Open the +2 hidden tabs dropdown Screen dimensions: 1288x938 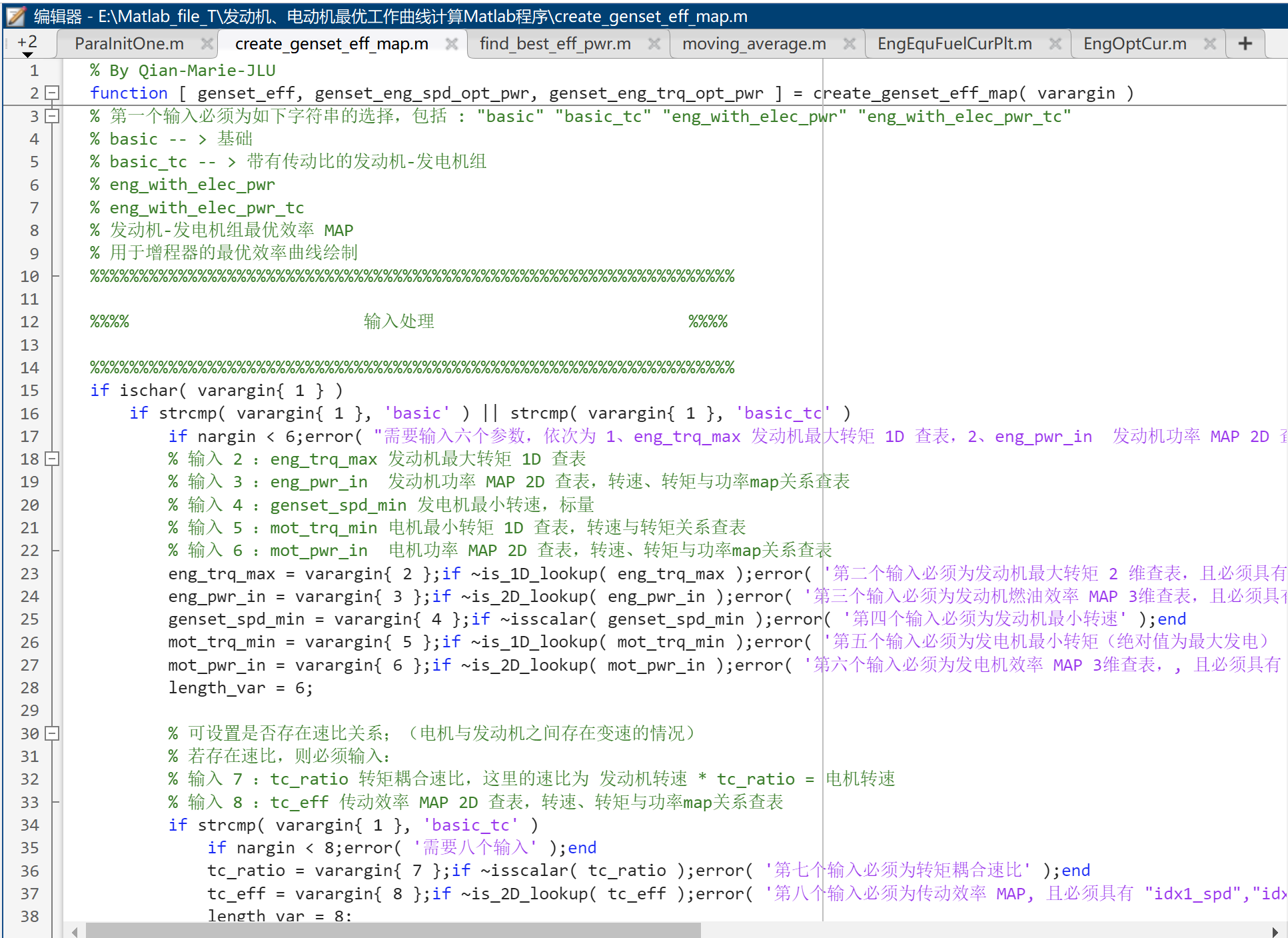click(27, 45)
